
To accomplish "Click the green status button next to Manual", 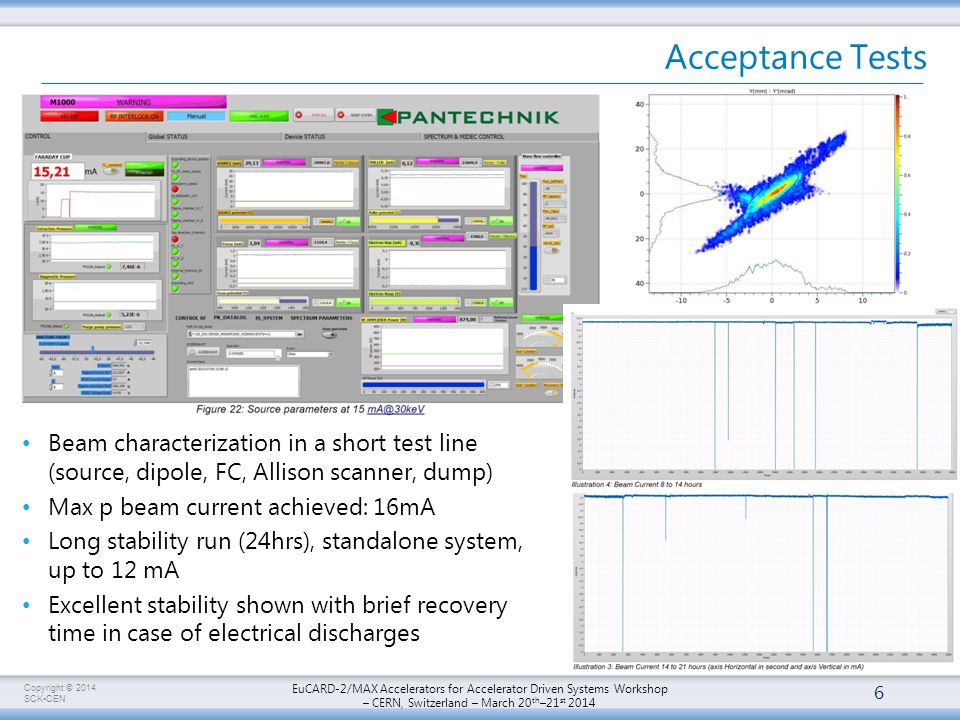I will coord(259,116).
